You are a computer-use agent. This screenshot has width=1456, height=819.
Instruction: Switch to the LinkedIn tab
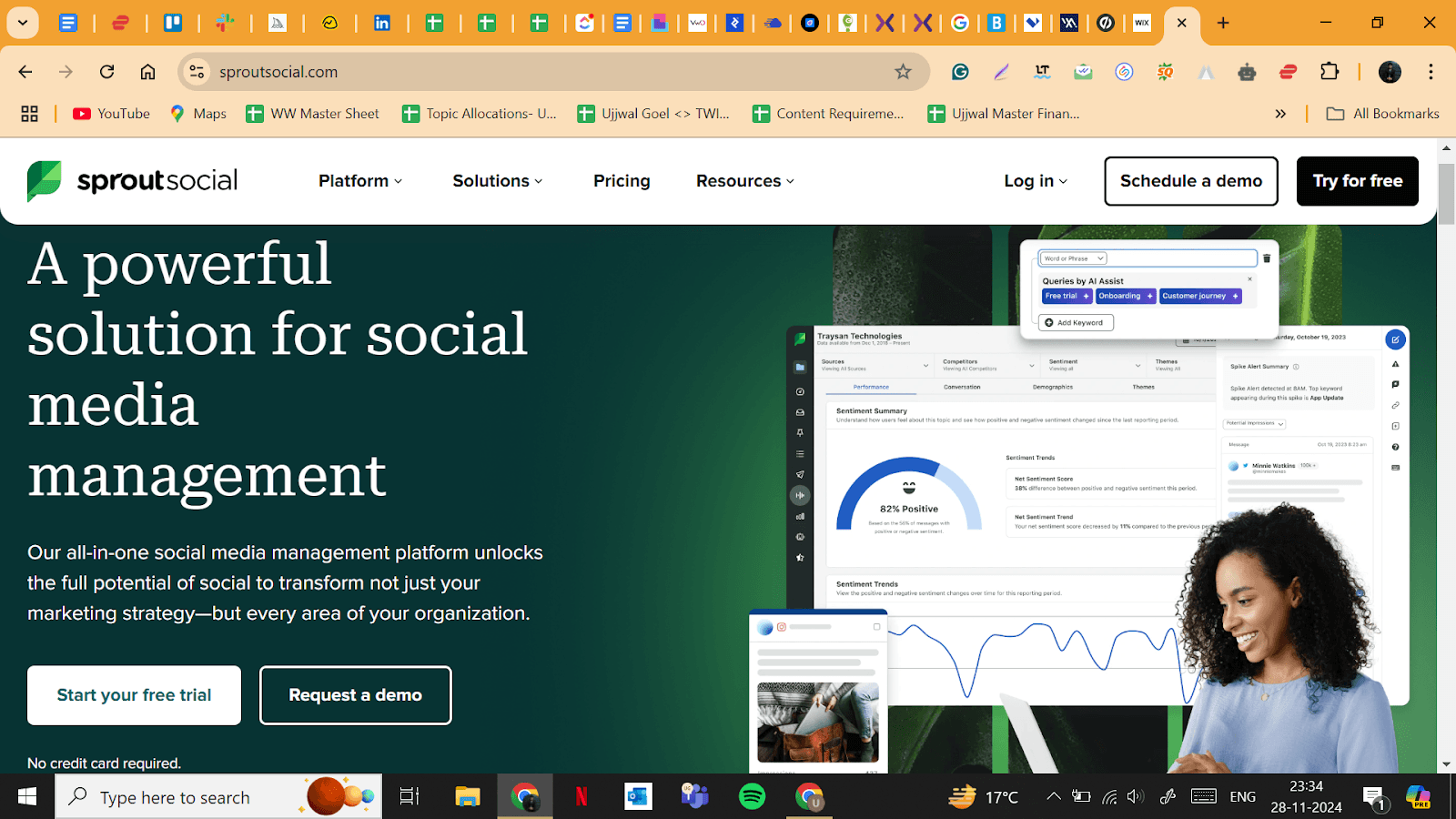pos(382,23)
